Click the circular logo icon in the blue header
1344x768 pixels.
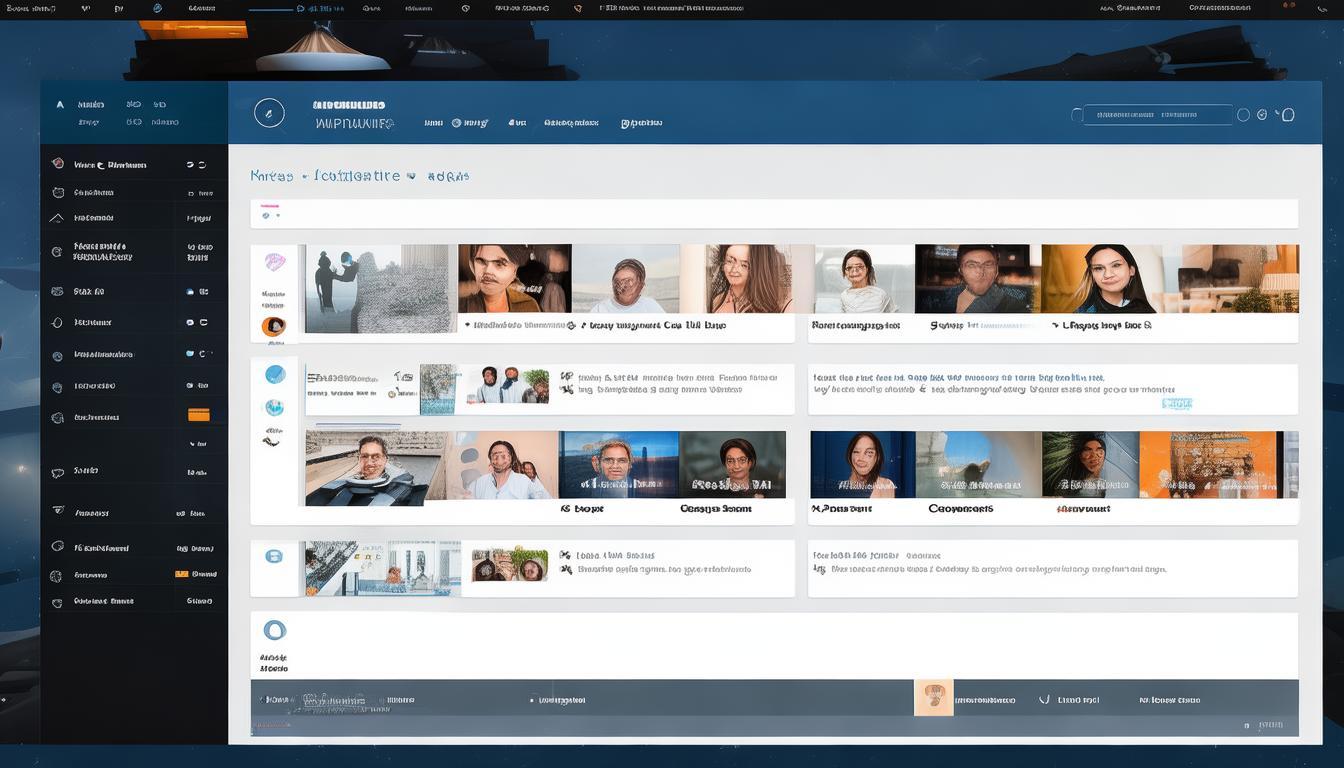click(x=269, y=113)
